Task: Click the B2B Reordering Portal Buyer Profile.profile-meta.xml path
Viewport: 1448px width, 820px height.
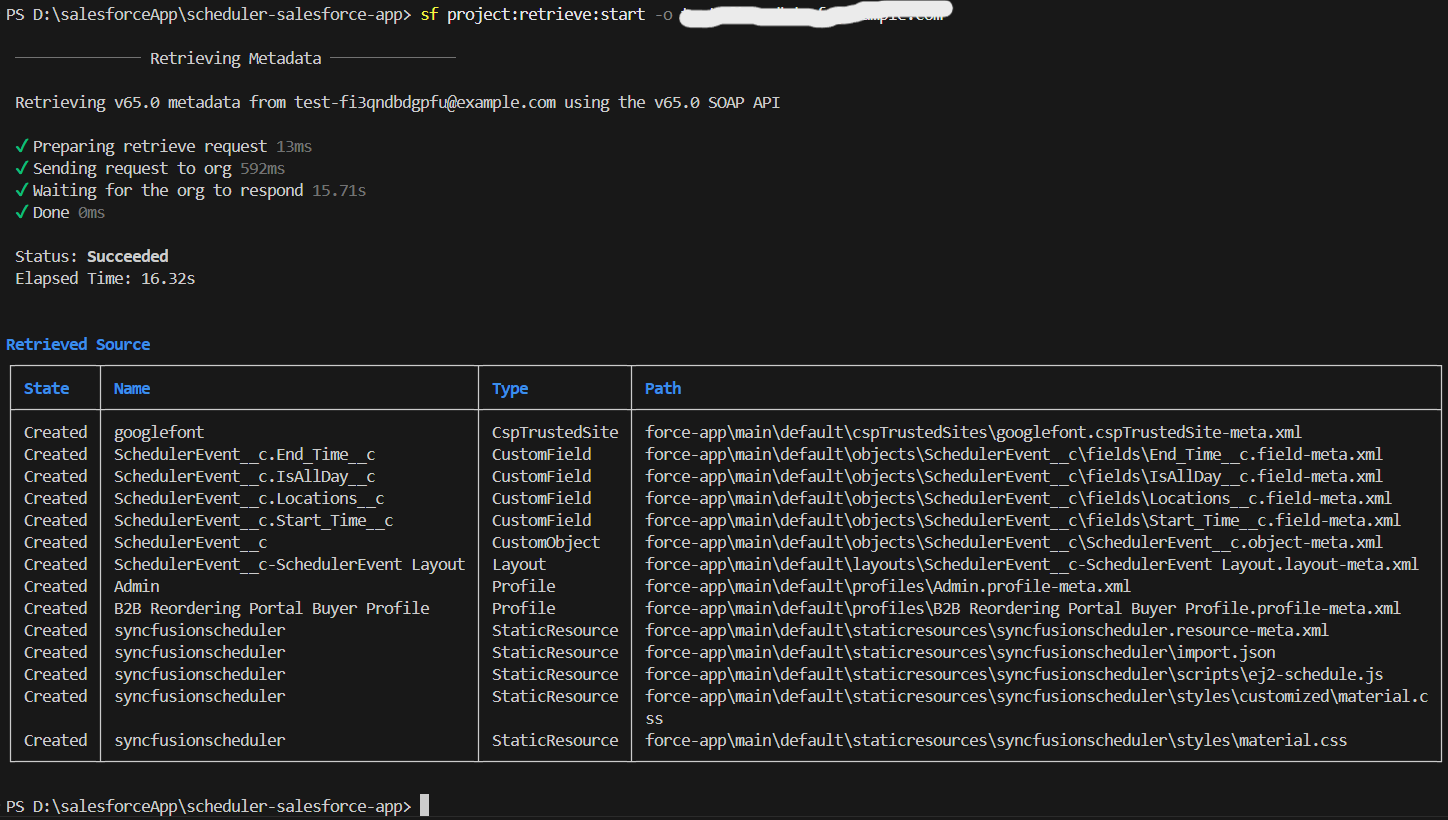Action: (1023, 608)
